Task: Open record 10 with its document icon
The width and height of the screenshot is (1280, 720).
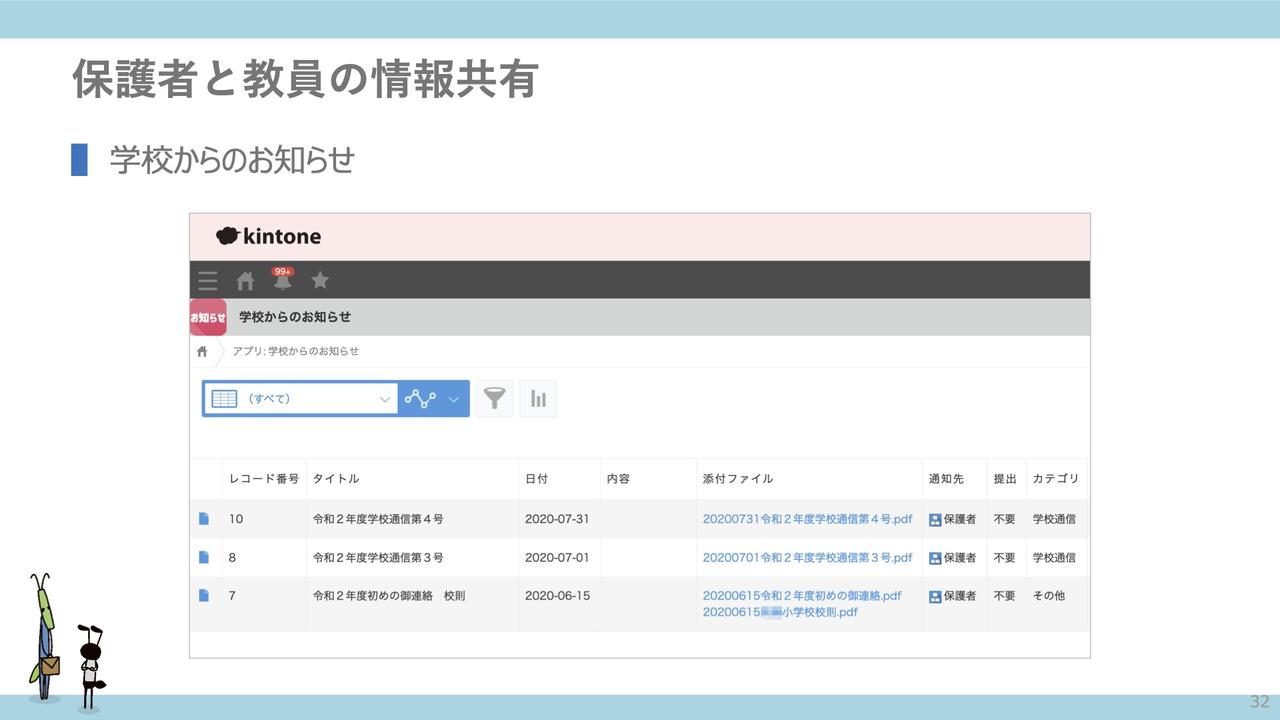Action: [206, 518]
